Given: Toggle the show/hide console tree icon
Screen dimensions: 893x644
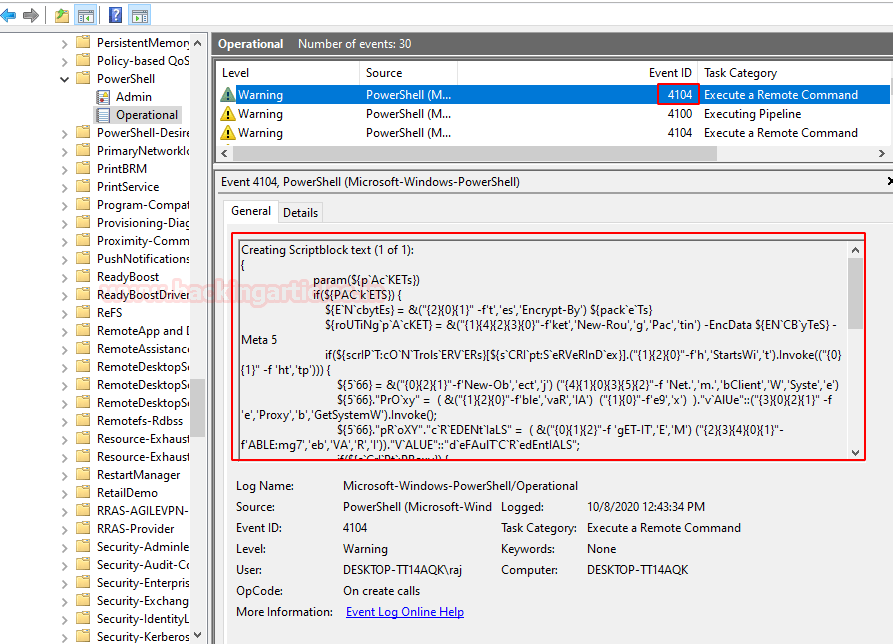Looking at the screenshot, I should click(86, 15).
